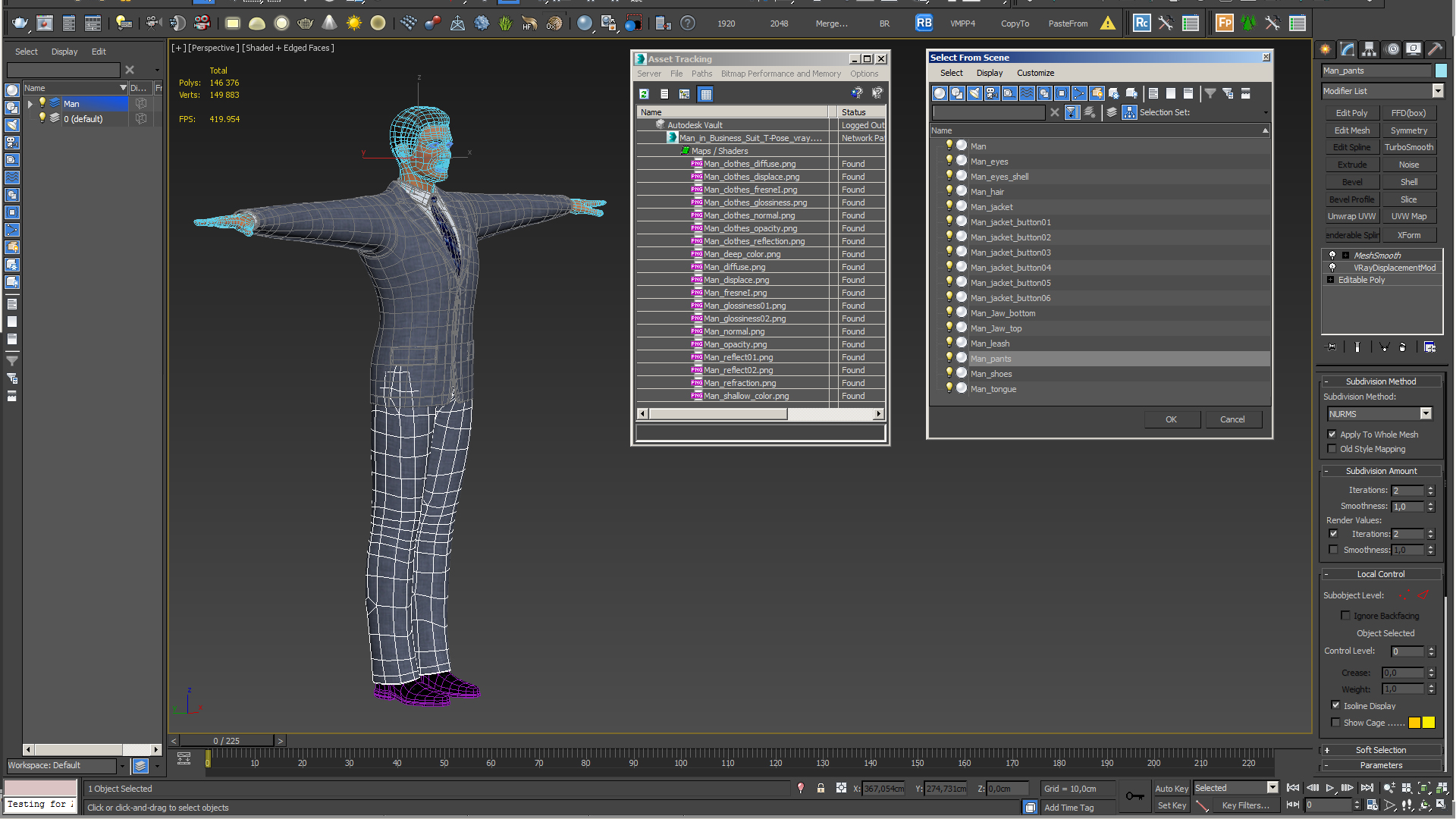The width and height of the screenshot is (1456, 819).
Task: Expand Editable Poly in modifier stack
Action: point(1330,280)
